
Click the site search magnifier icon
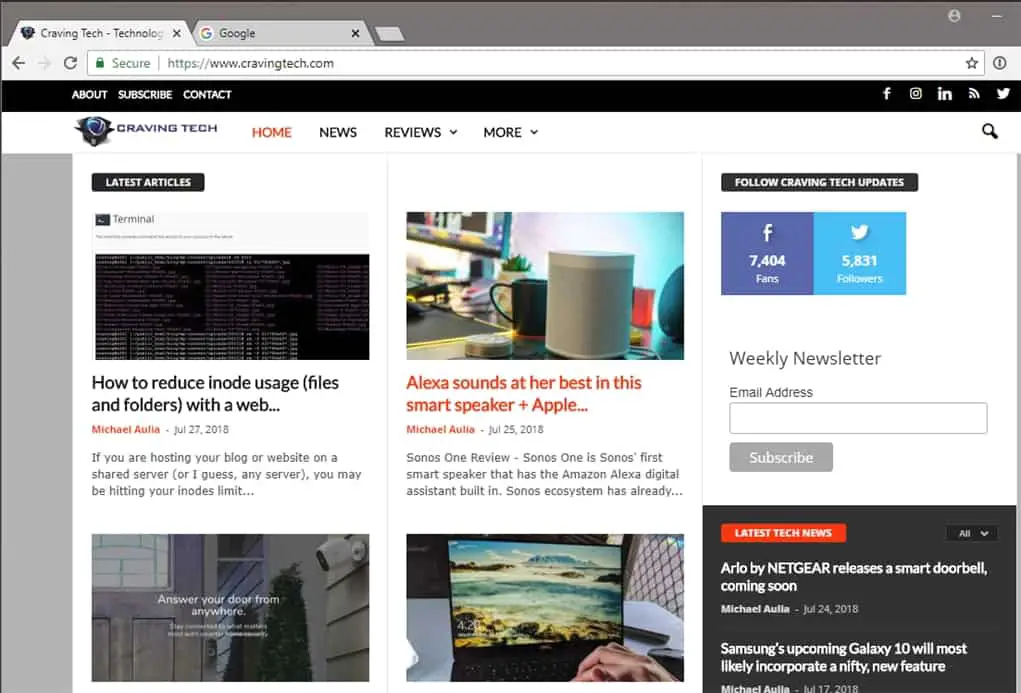coord(989,132)
